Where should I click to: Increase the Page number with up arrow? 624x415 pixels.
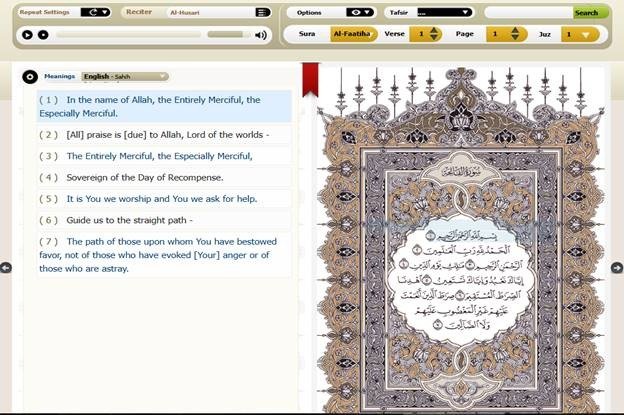click(515, 30)
